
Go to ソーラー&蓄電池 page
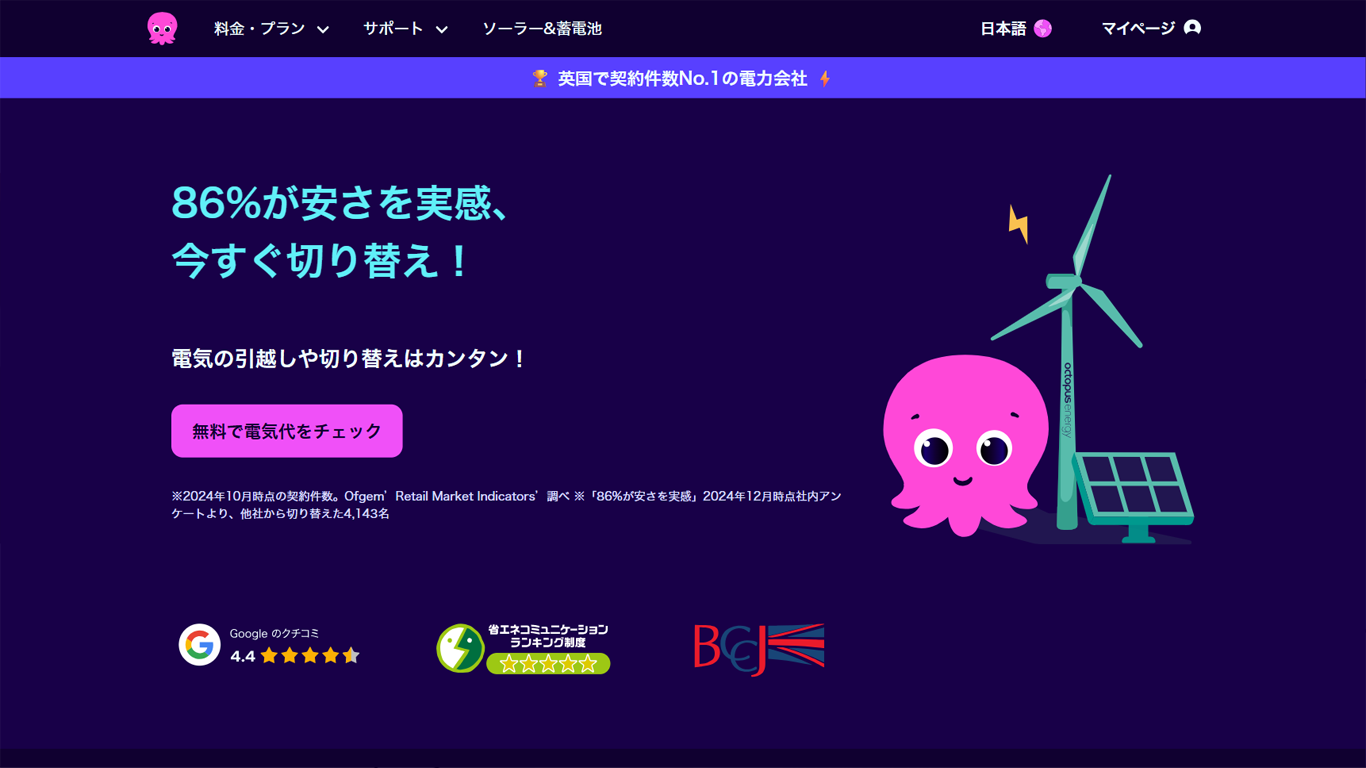click(542, 29)
